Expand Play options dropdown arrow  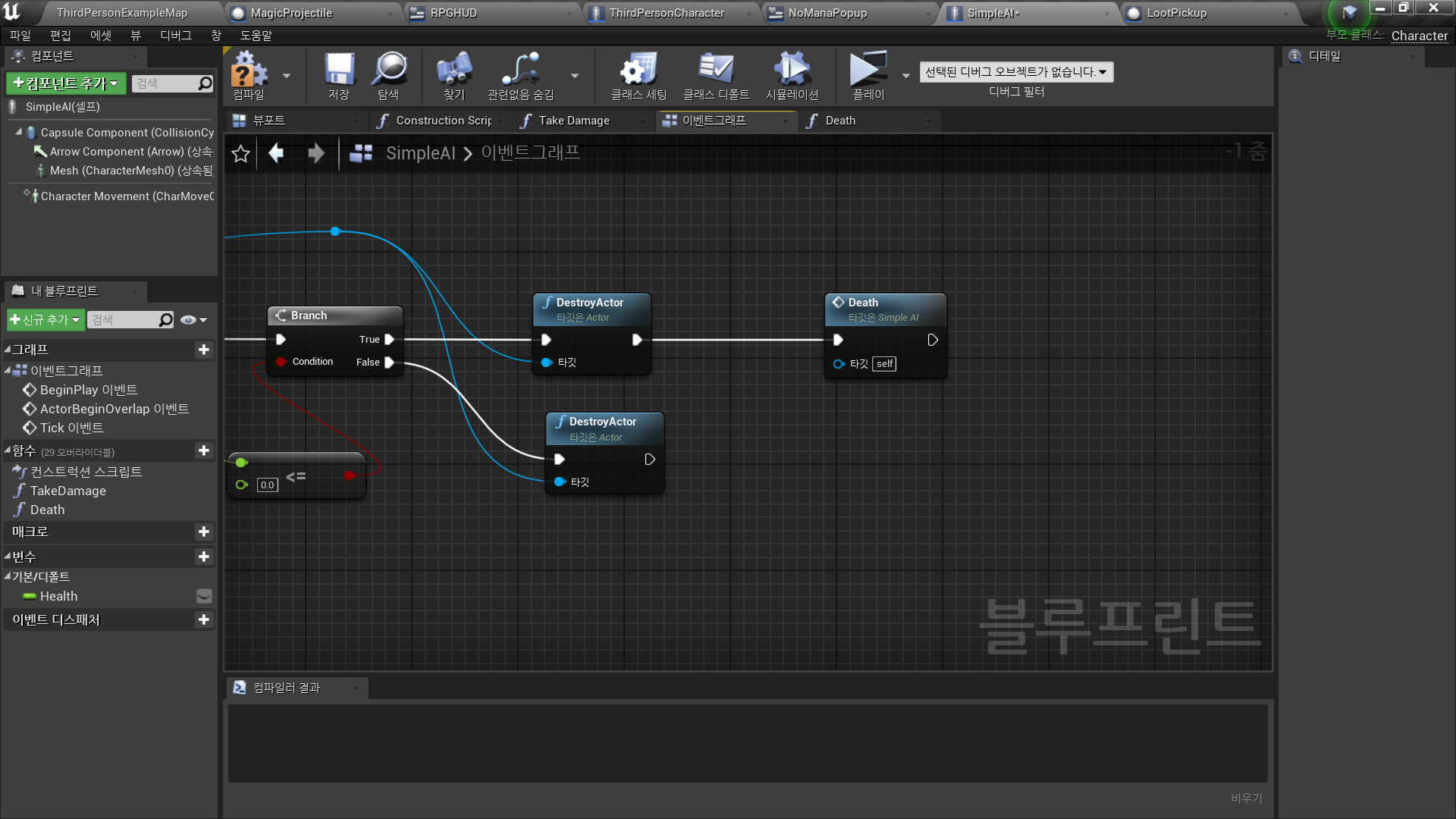[x=905, y=76]
